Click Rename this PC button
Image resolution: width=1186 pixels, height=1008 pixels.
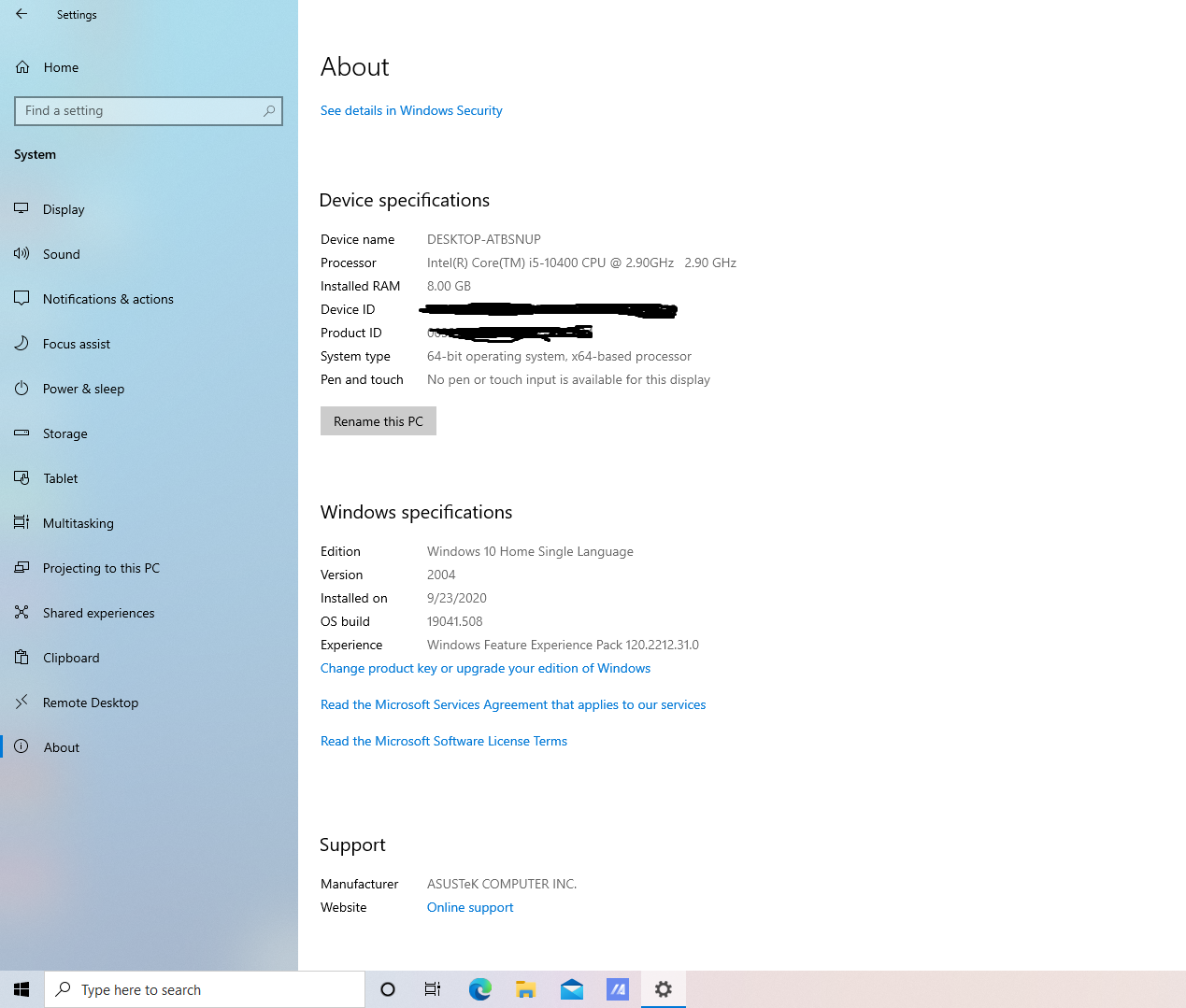[x=379, y=421]
